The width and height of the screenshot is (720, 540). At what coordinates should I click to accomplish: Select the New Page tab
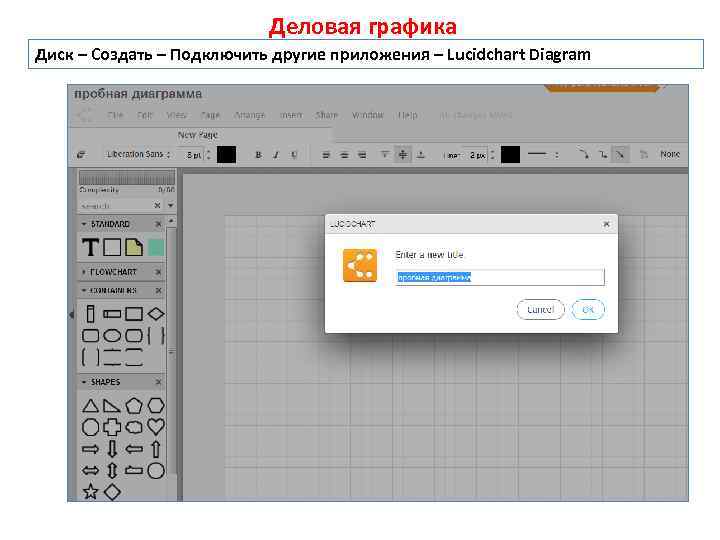197,135
